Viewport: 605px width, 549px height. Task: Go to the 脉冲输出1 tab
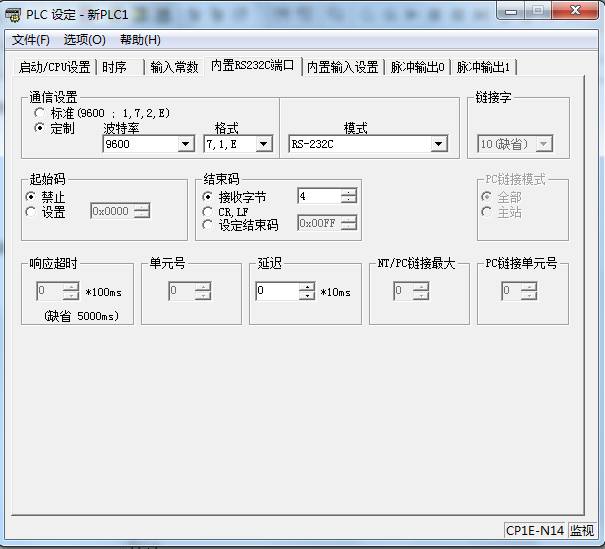coord(484,67)
